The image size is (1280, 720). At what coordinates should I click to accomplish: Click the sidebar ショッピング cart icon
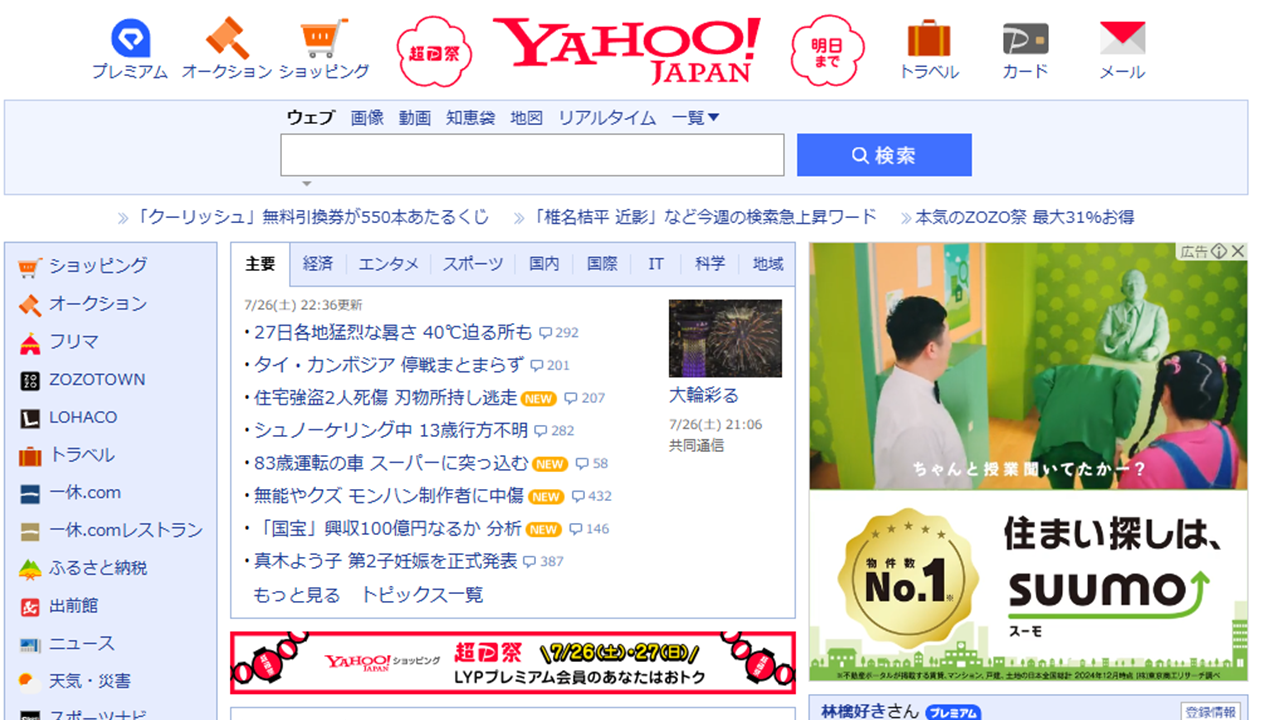(x=30, y=266)
